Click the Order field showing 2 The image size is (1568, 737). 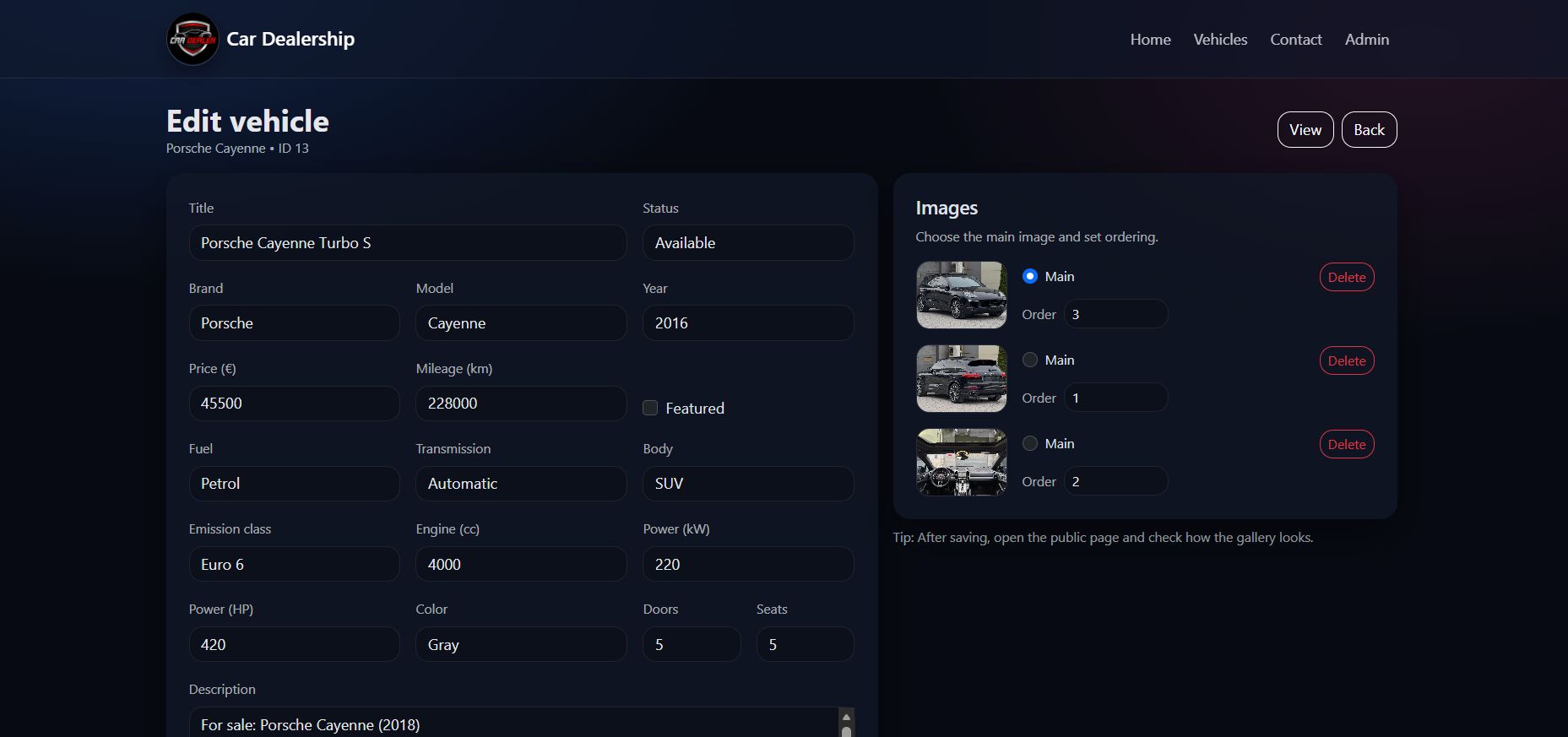pos(1115,481)
